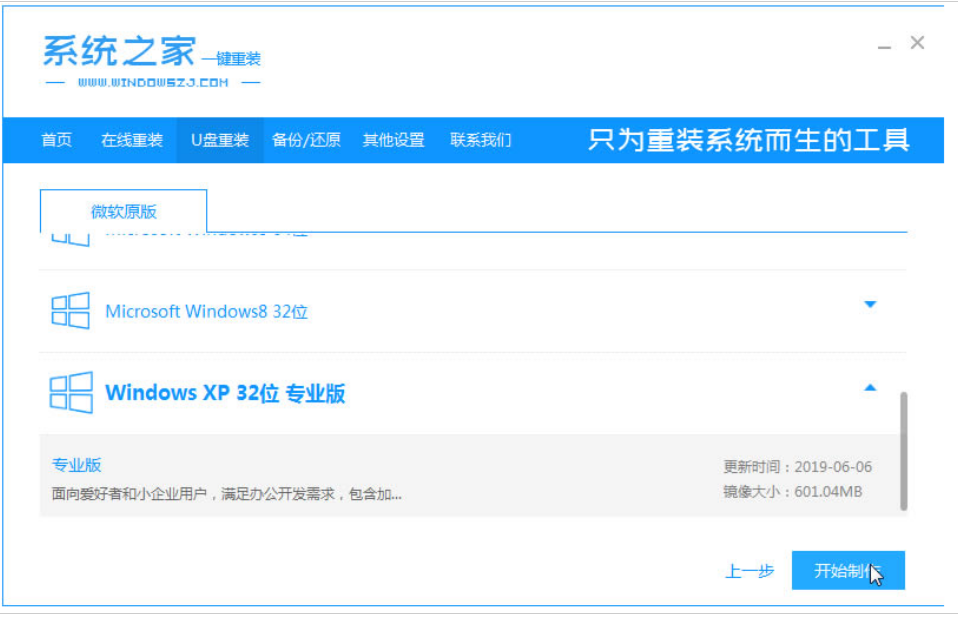Minimize the 系统之家 window
This screenshot has height=617, width=958.
coord(884,46)
